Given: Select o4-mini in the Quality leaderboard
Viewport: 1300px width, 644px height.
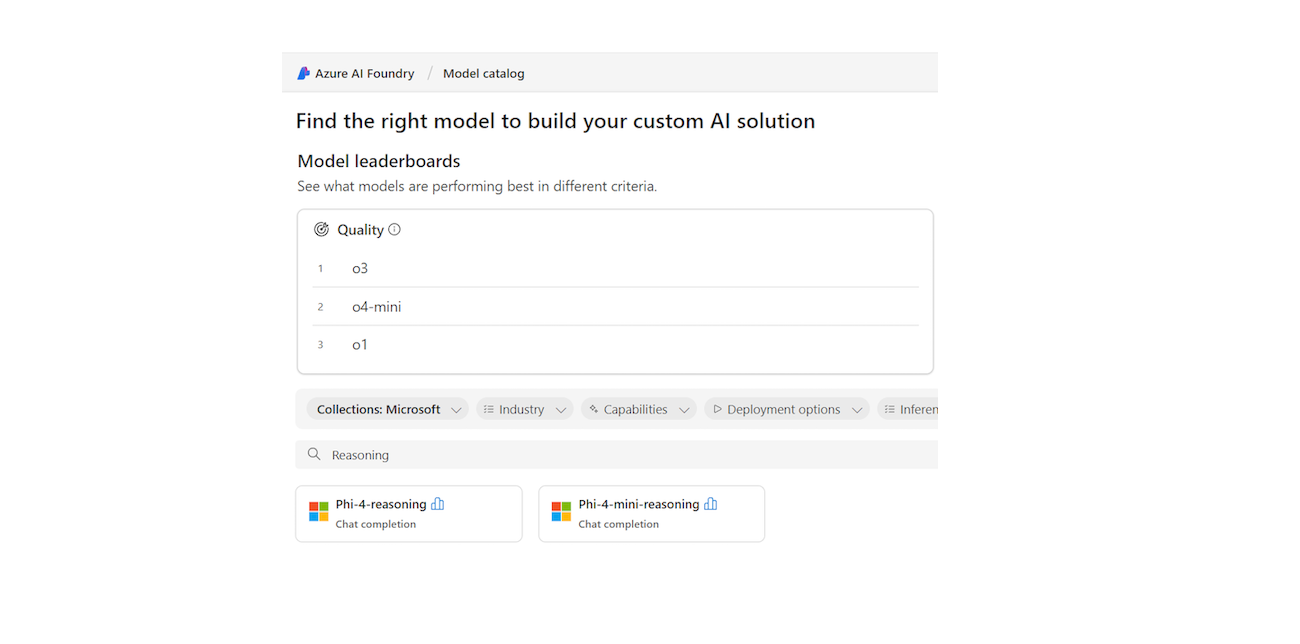Looking at the screenshot, I should pos(376,306).
